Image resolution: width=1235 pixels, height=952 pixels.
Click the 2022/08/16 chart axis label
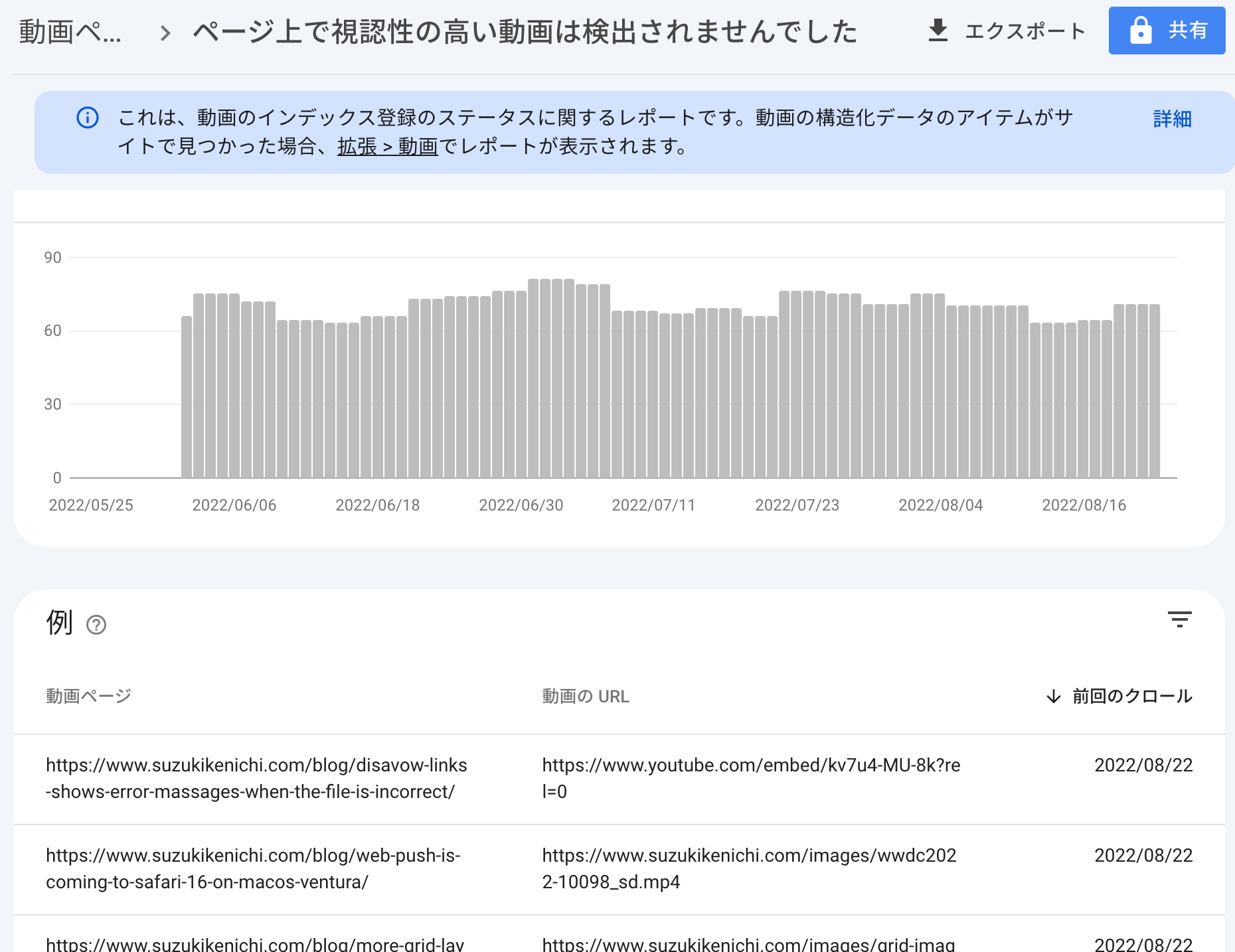1084,505
